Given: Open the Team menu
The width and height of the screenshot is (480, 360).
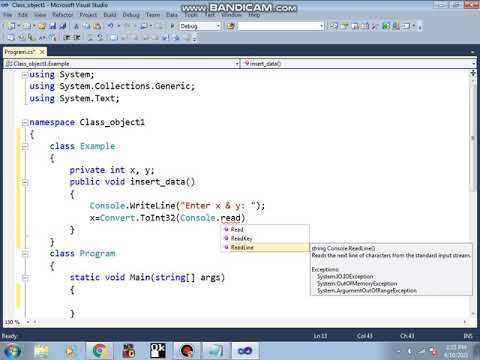Looking at the screenshot, I should click(x=153, y=15).
